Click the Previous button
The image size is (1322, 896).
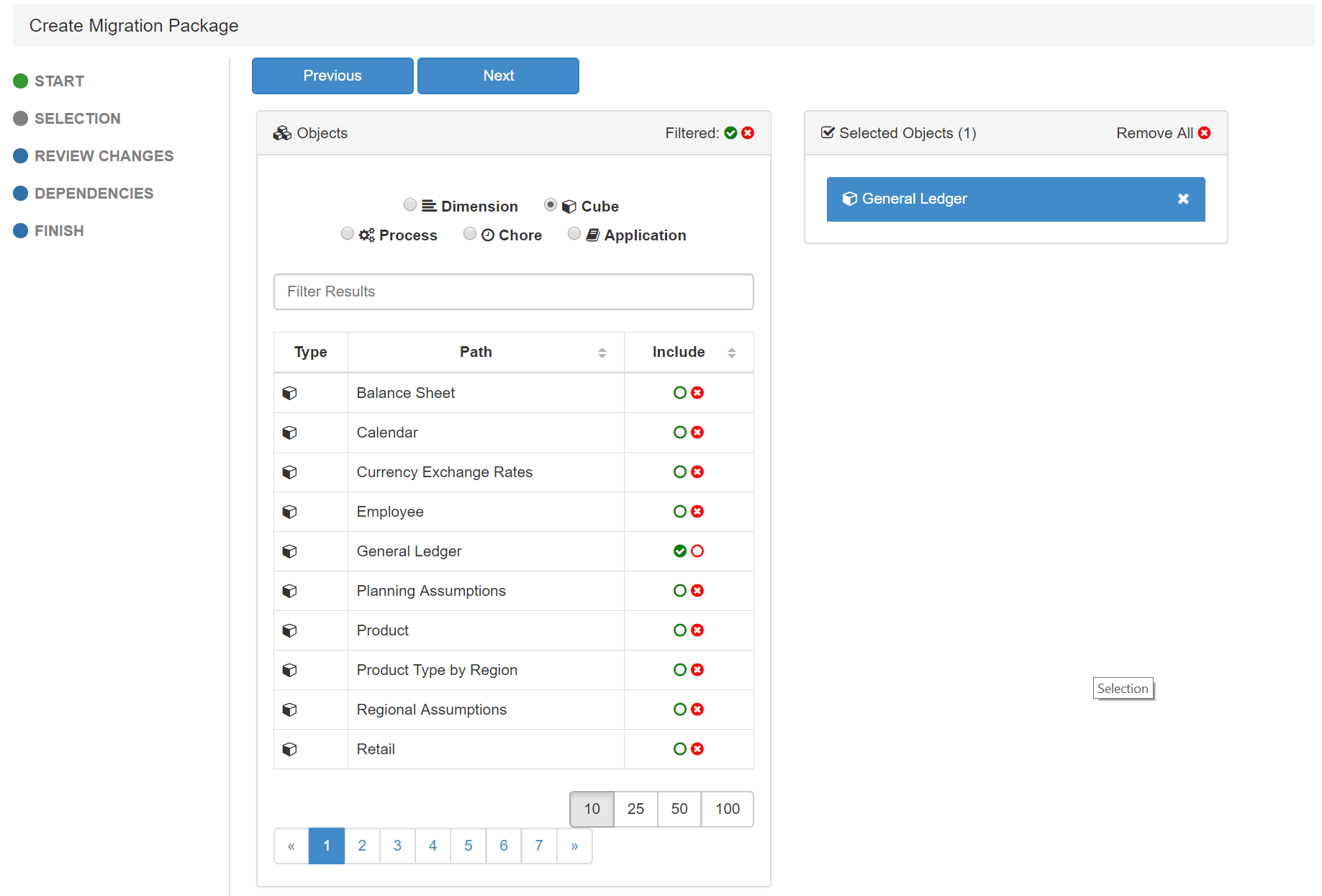pos(332,76)
